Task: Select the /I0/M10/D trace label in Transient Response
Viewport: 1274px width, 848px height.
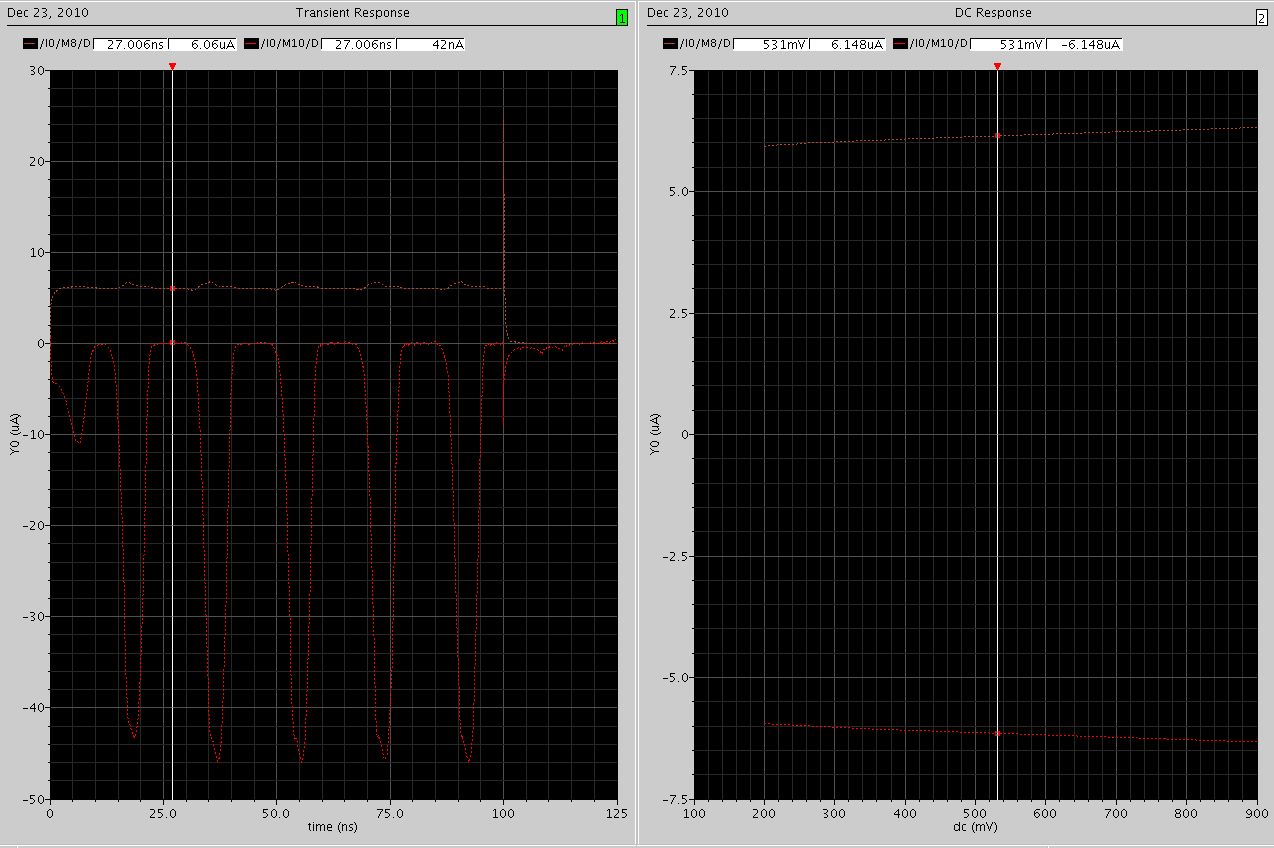Action: pyautogui.click(x=289, y=44)
